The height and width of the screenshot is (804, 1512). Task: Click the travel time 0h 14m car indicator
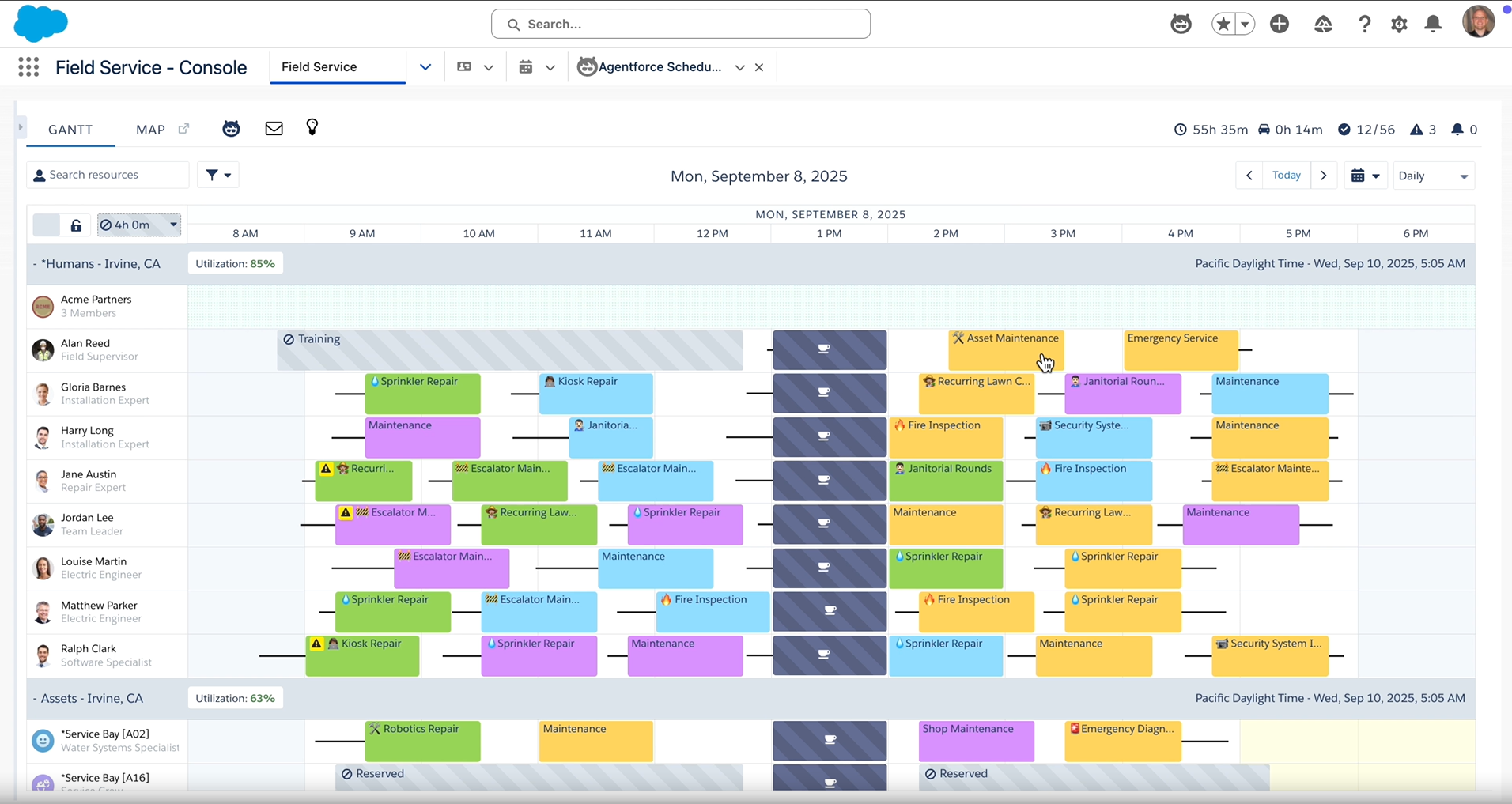[x=1290, y=130]
